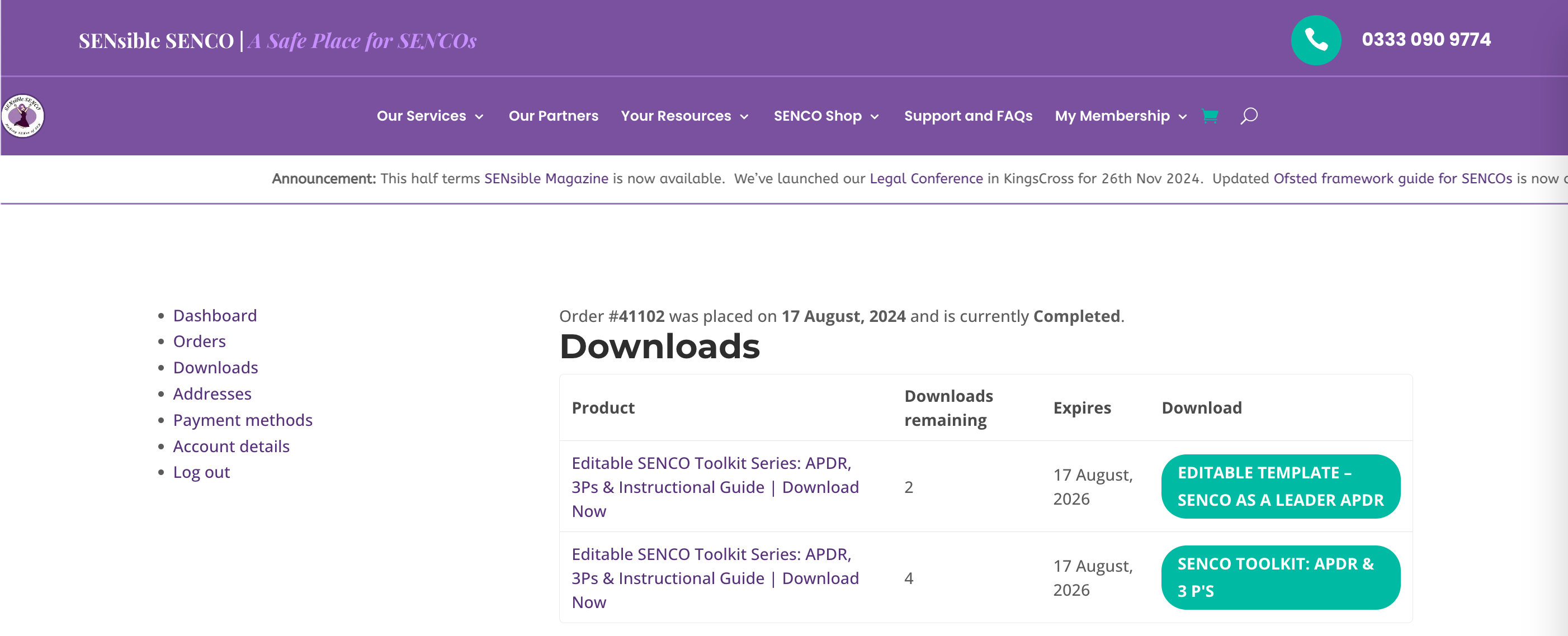The image size is (1568, 636).
Task: Click the Expires column header
Action: [x=1081, y=408]
